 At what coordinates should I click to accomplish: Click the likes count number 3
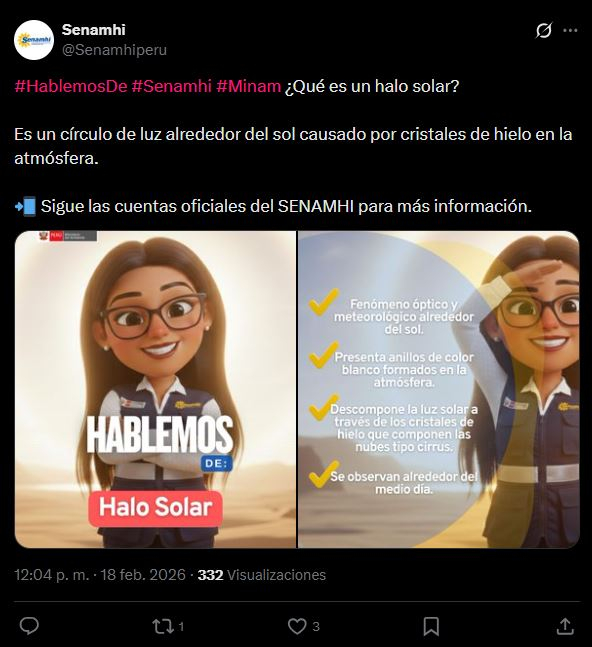316,627
